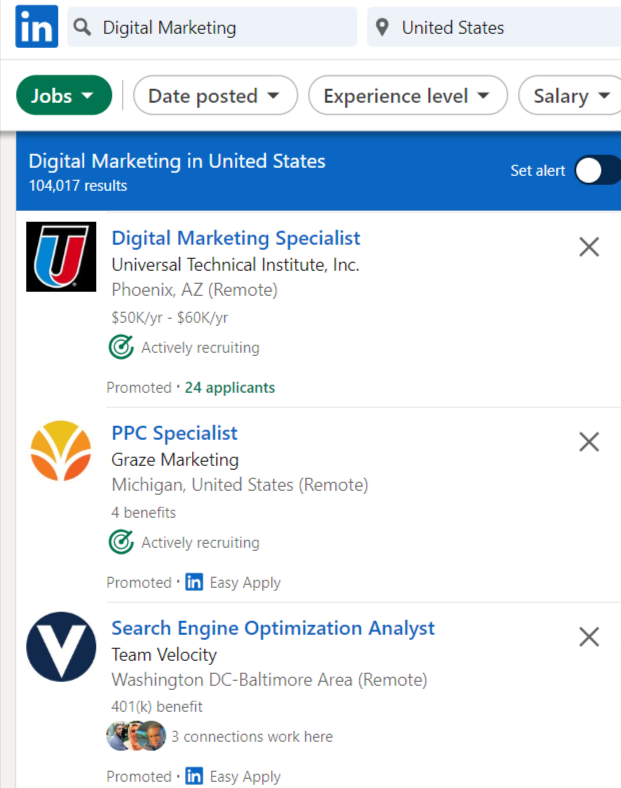Click the Phoenix, AZ (Remote) location
621x788 pixels.
194,290
